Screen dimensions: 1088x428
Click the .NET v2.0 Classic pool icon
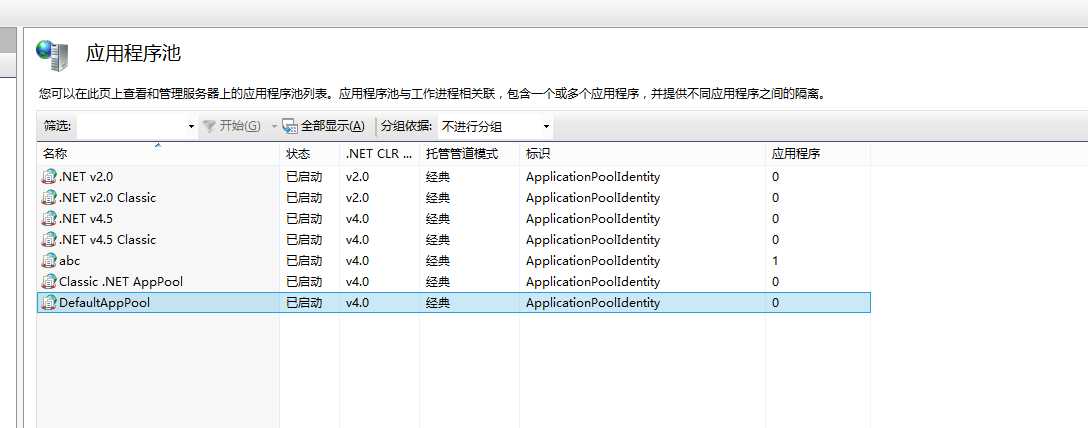click(x=49, y=198)
